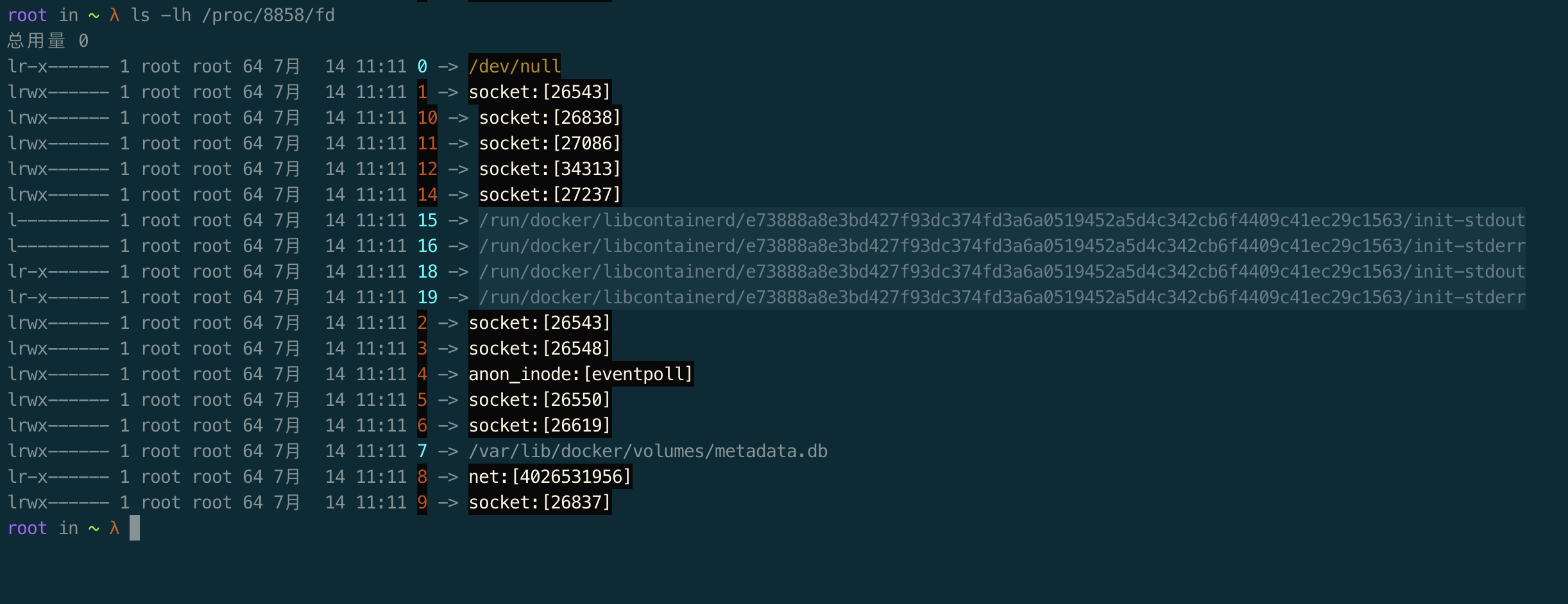This screenshot has width=1568, height=604.
Task: Click the socket:[26550] entry
Action: point(540,399)
